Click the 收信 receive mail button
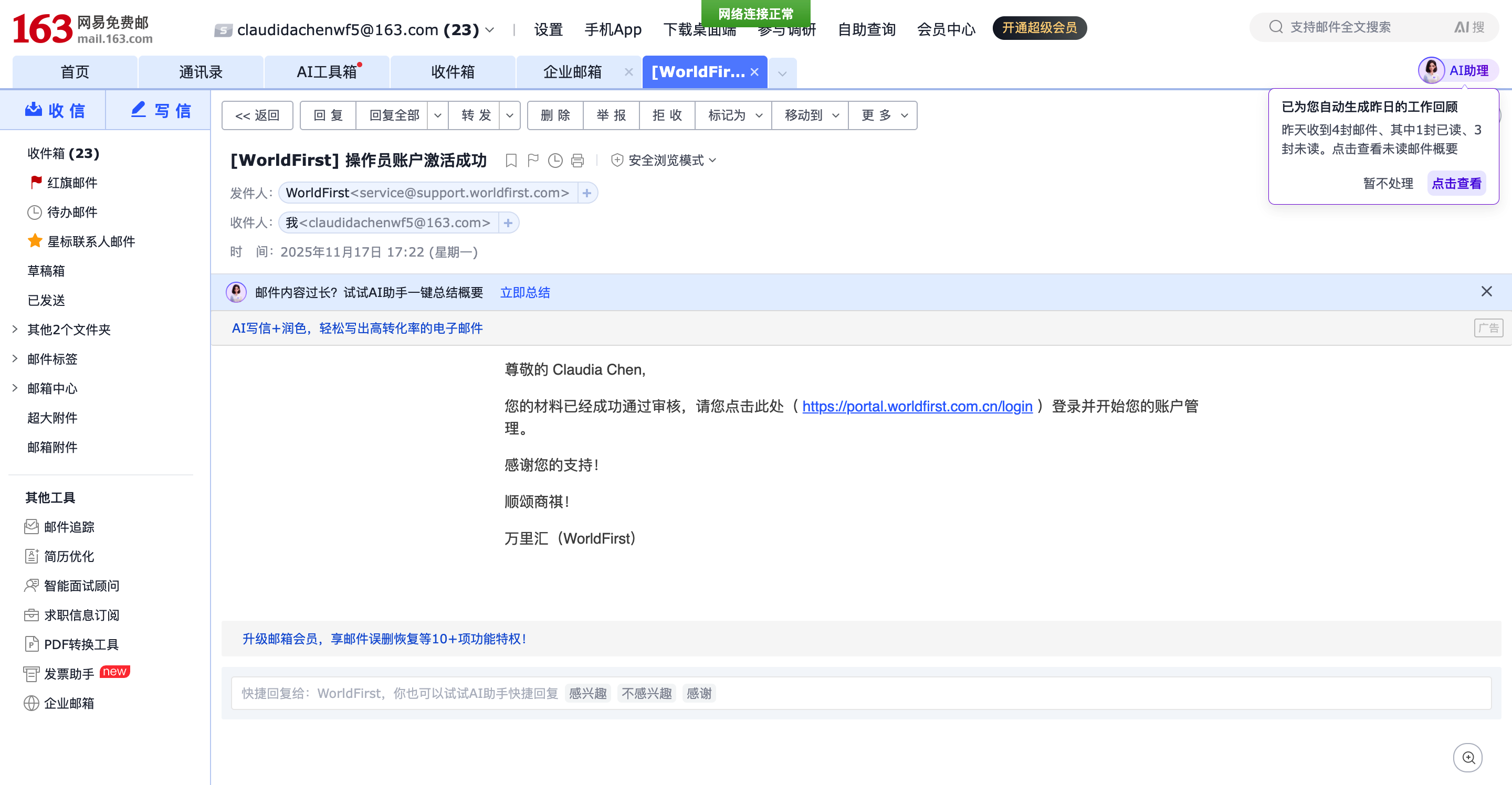Screen dimensions: 1512x785 coord(54,110)
